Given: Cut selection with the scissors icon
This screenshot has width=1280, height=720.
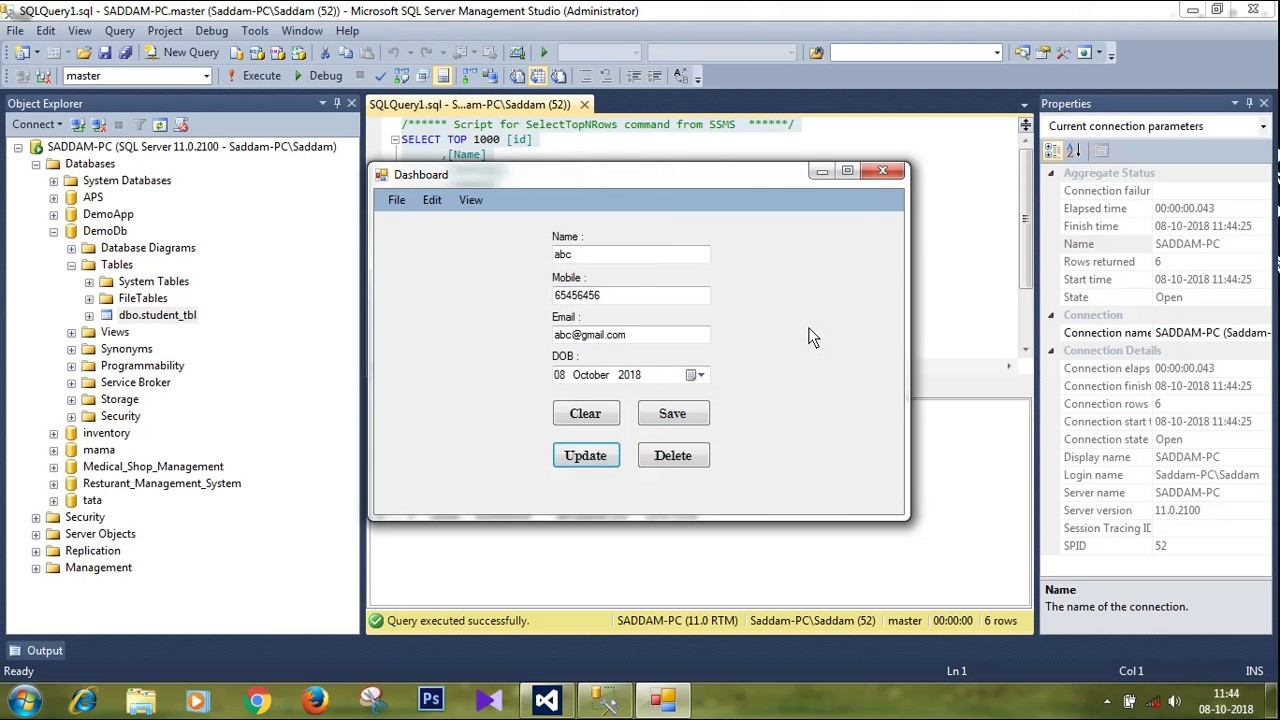Looking at the screenshot, I should (x=325, y=53).
